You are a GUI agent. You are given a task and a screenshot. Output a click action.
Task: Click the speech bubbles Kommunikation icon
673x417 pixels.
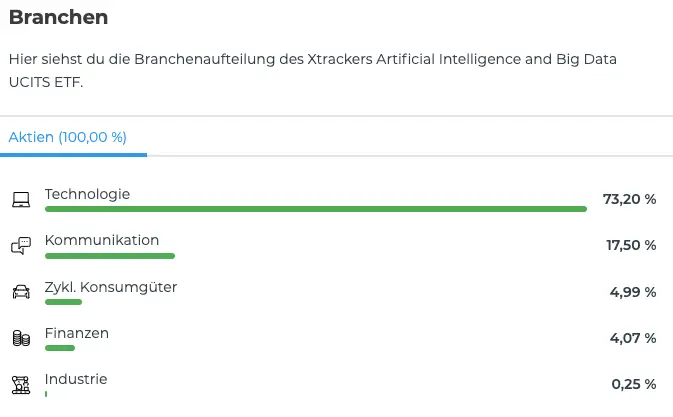click(x=21, y=246)
